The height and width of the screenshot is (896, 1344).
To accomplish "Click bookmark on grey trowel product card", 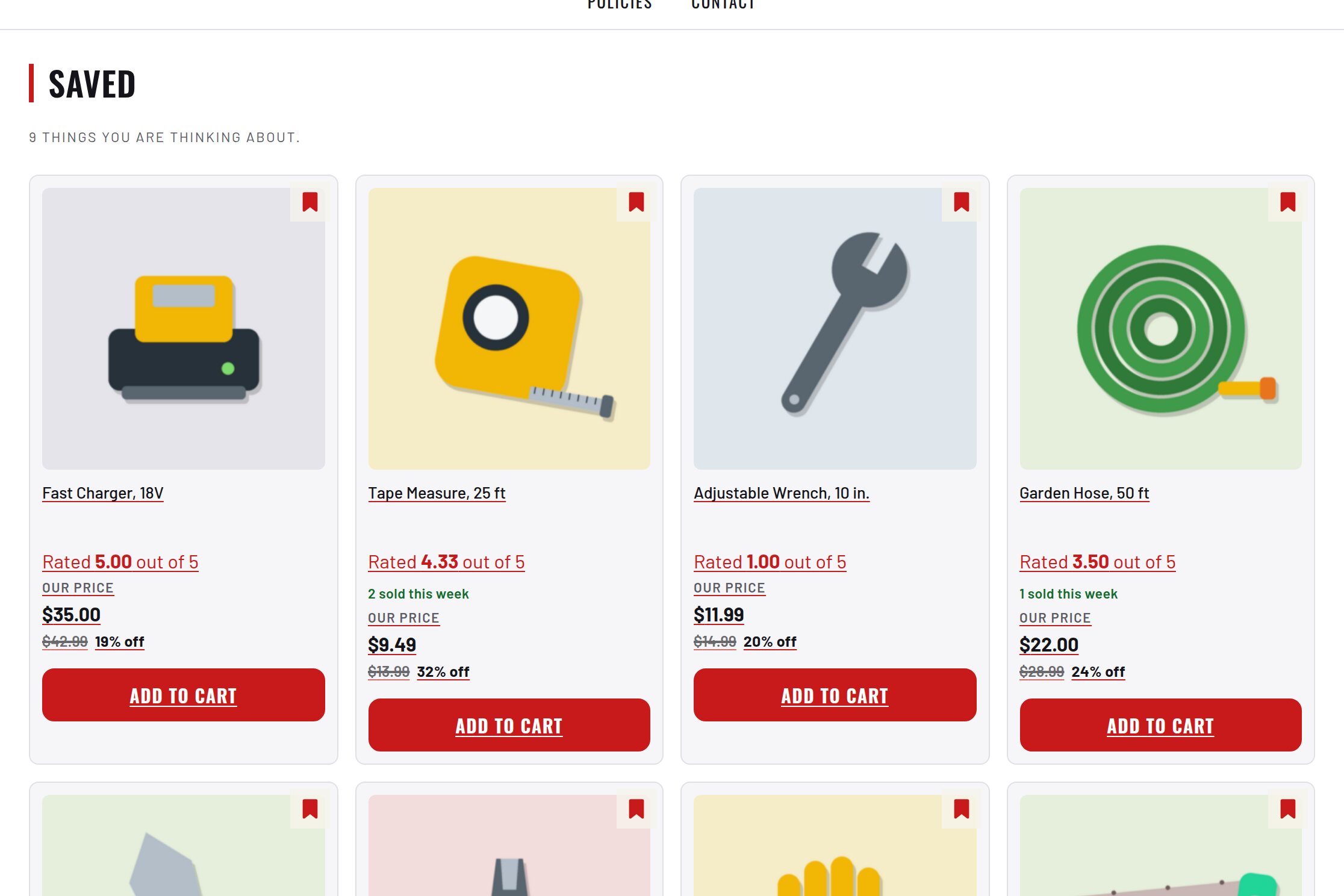I will pyautogui.click(x=310, y=809).
